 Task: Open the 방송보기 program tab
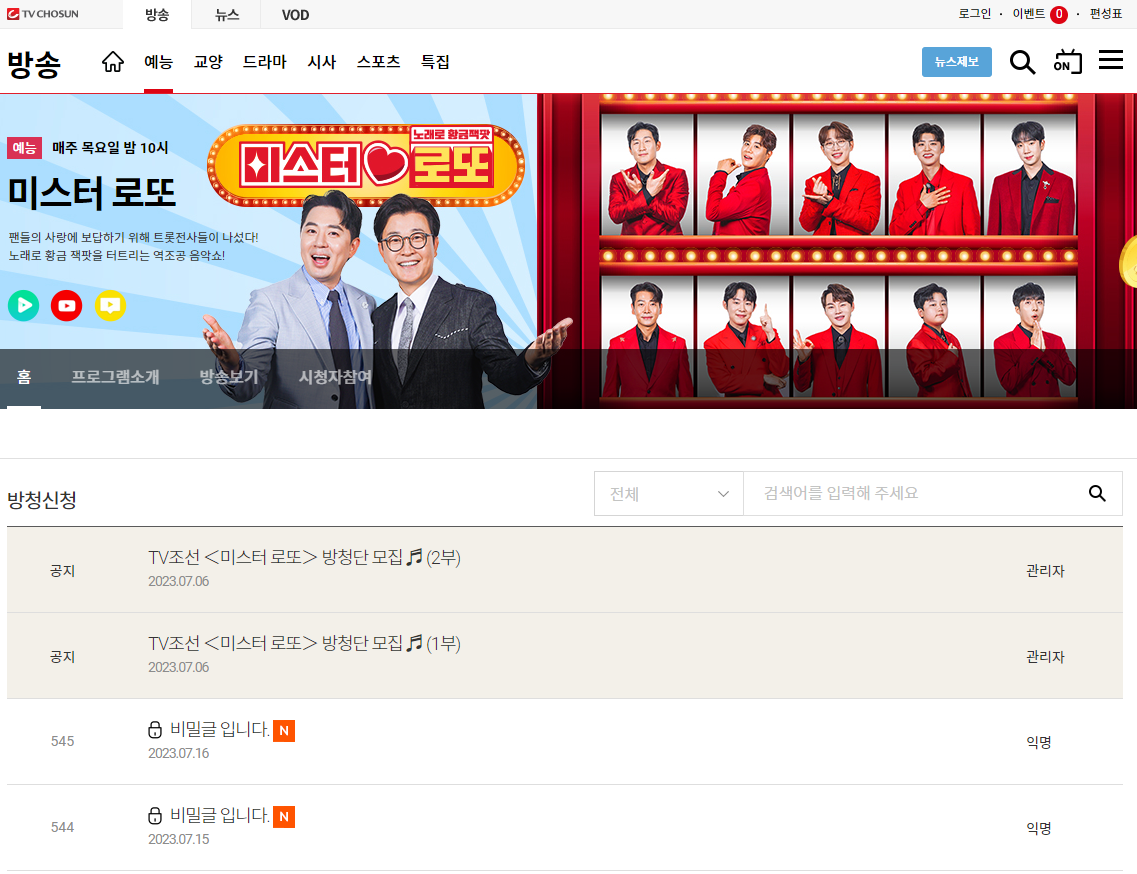click(229, 377)
